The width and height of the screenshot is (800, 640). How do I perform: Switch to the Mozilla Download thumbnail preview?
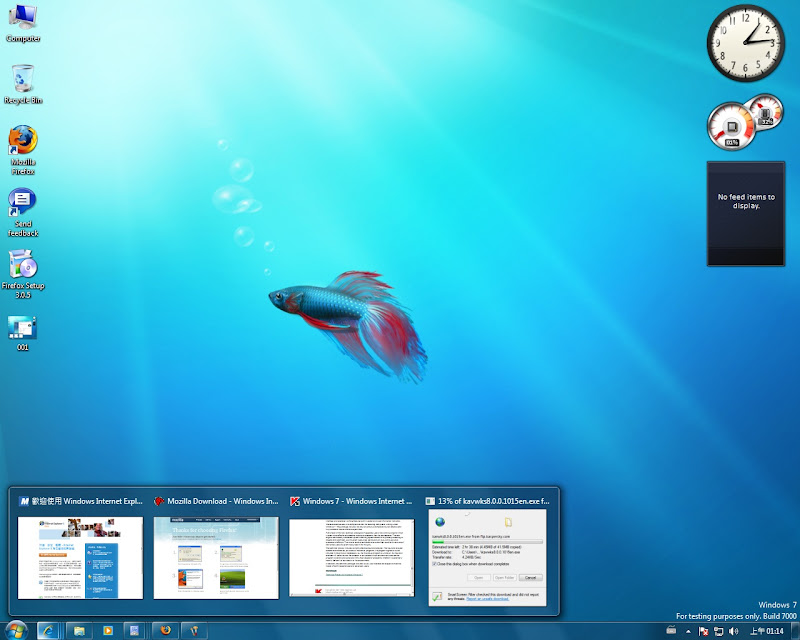coord(216,557)
